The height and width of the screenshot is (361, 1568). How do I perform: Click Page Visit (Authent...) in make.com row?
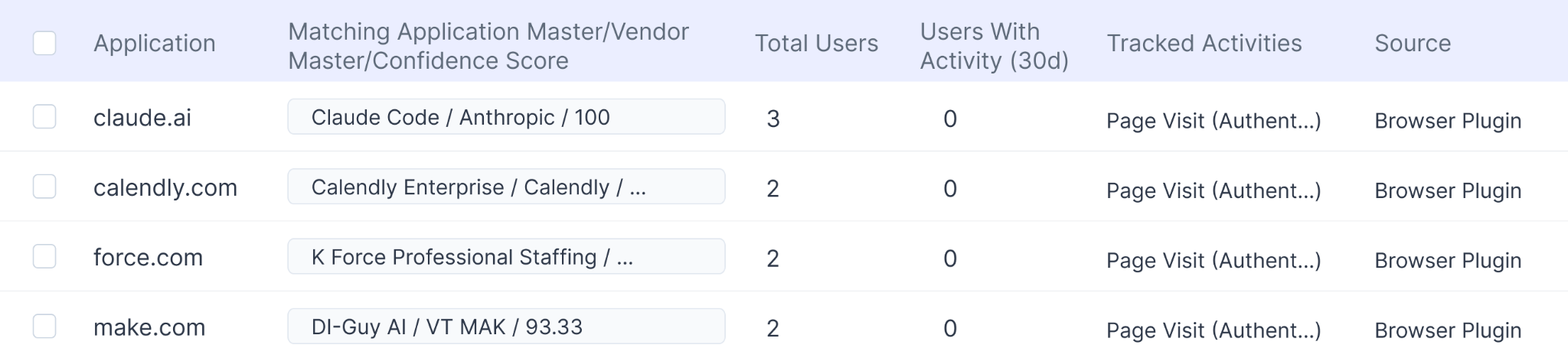pos(1214,330)
